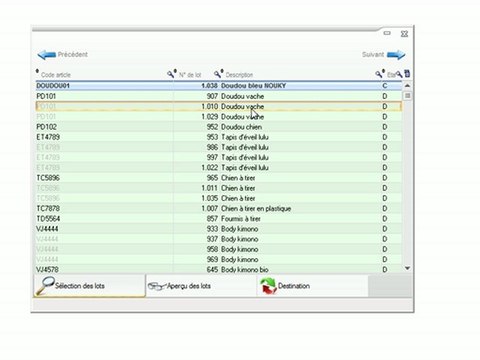This screenshot has width=480, height=360.
Task: Click the scrollbar up arrow
Action: pos(407,86)
